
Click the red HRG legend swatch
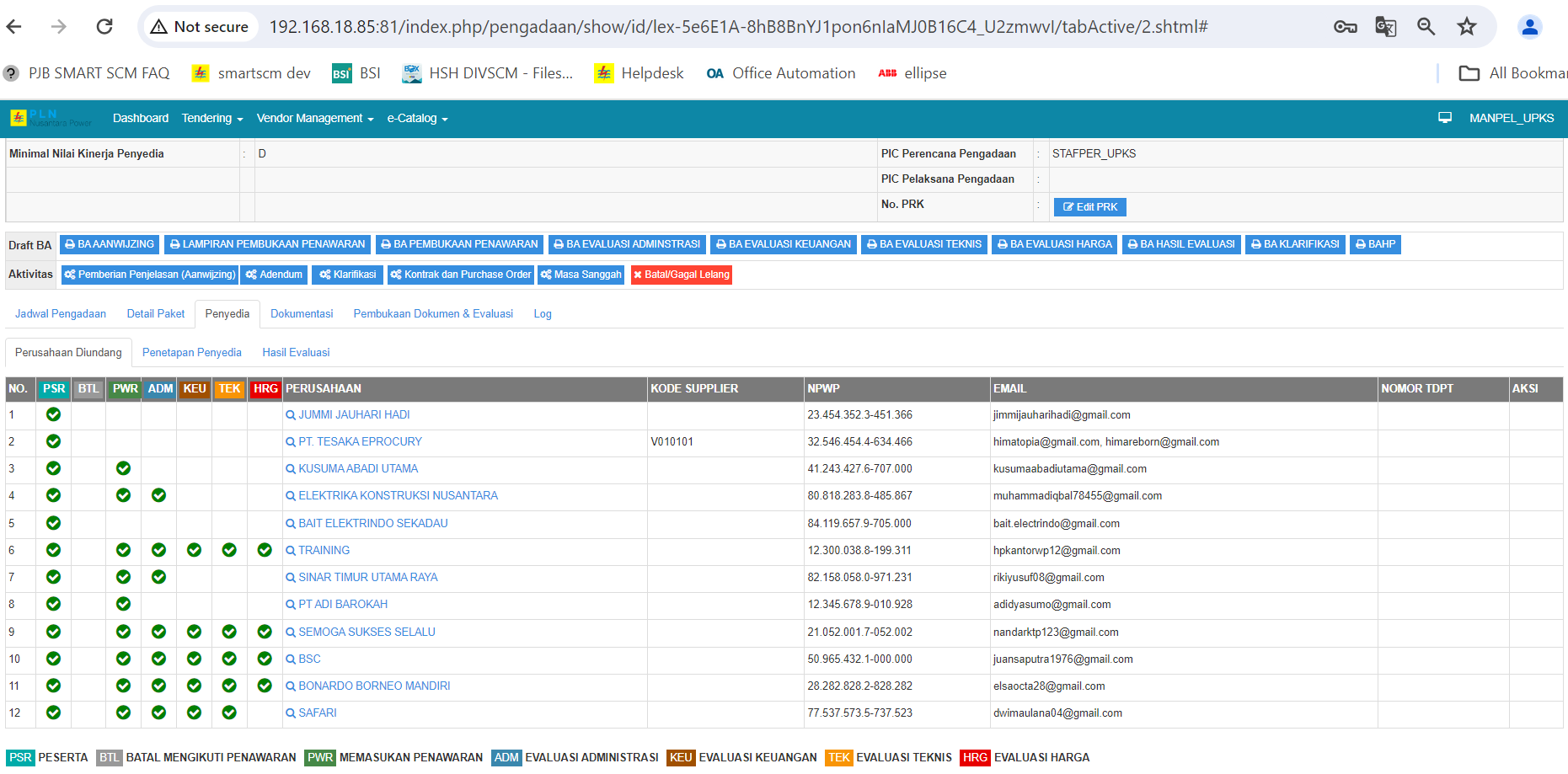tap(975, 757)
